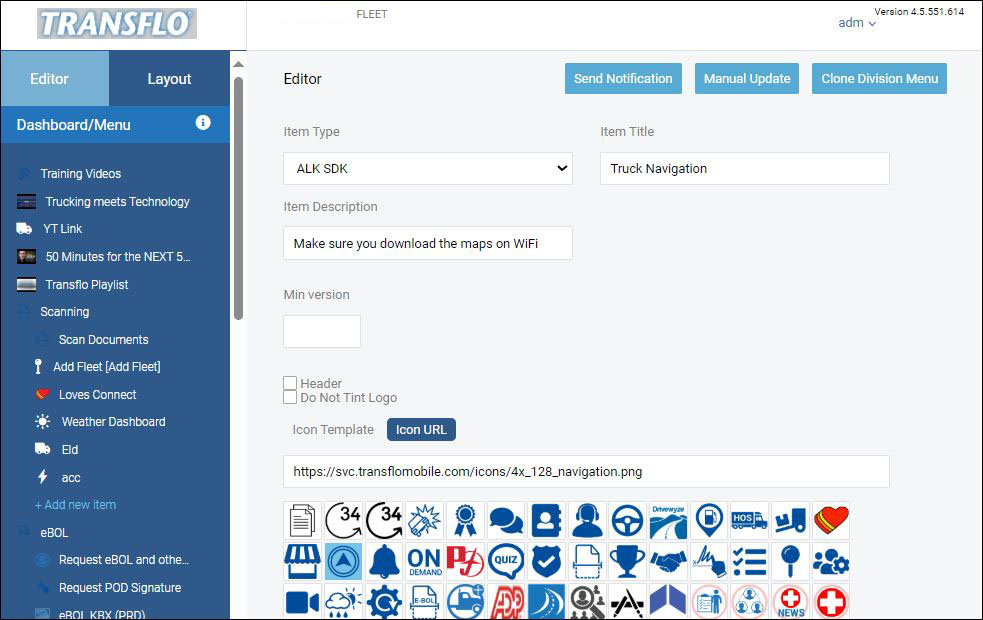Pick the headset support agent icon
Screen dimensions: 983x620
pos(587,520)
